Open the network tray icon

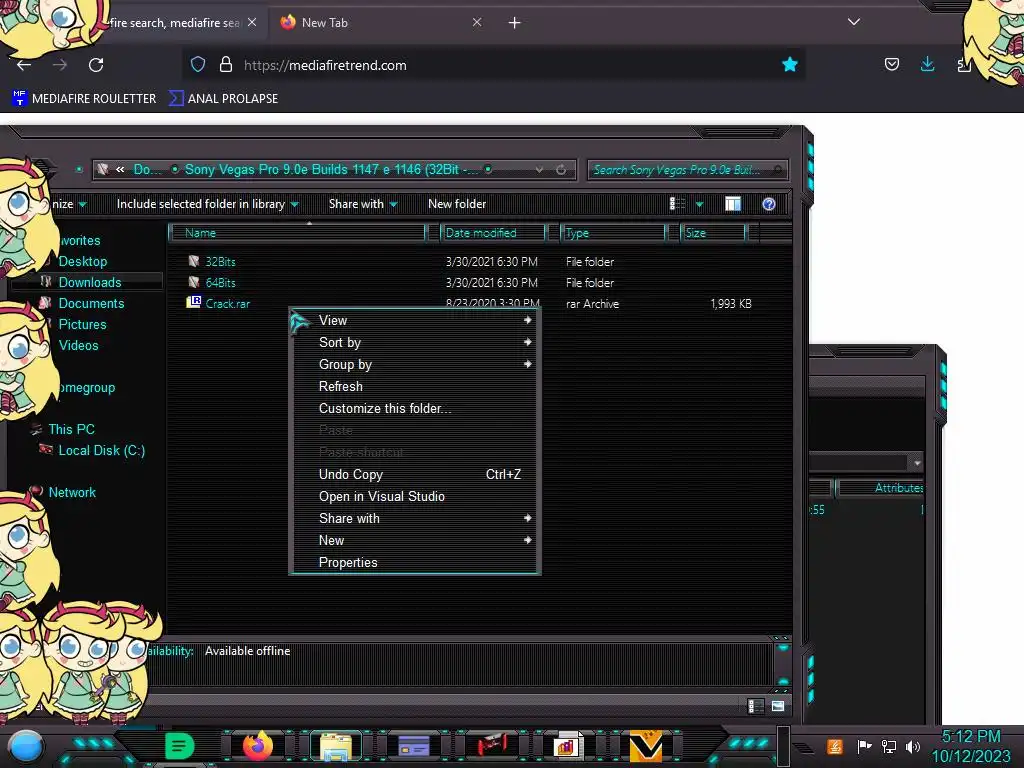click(889, 746)
